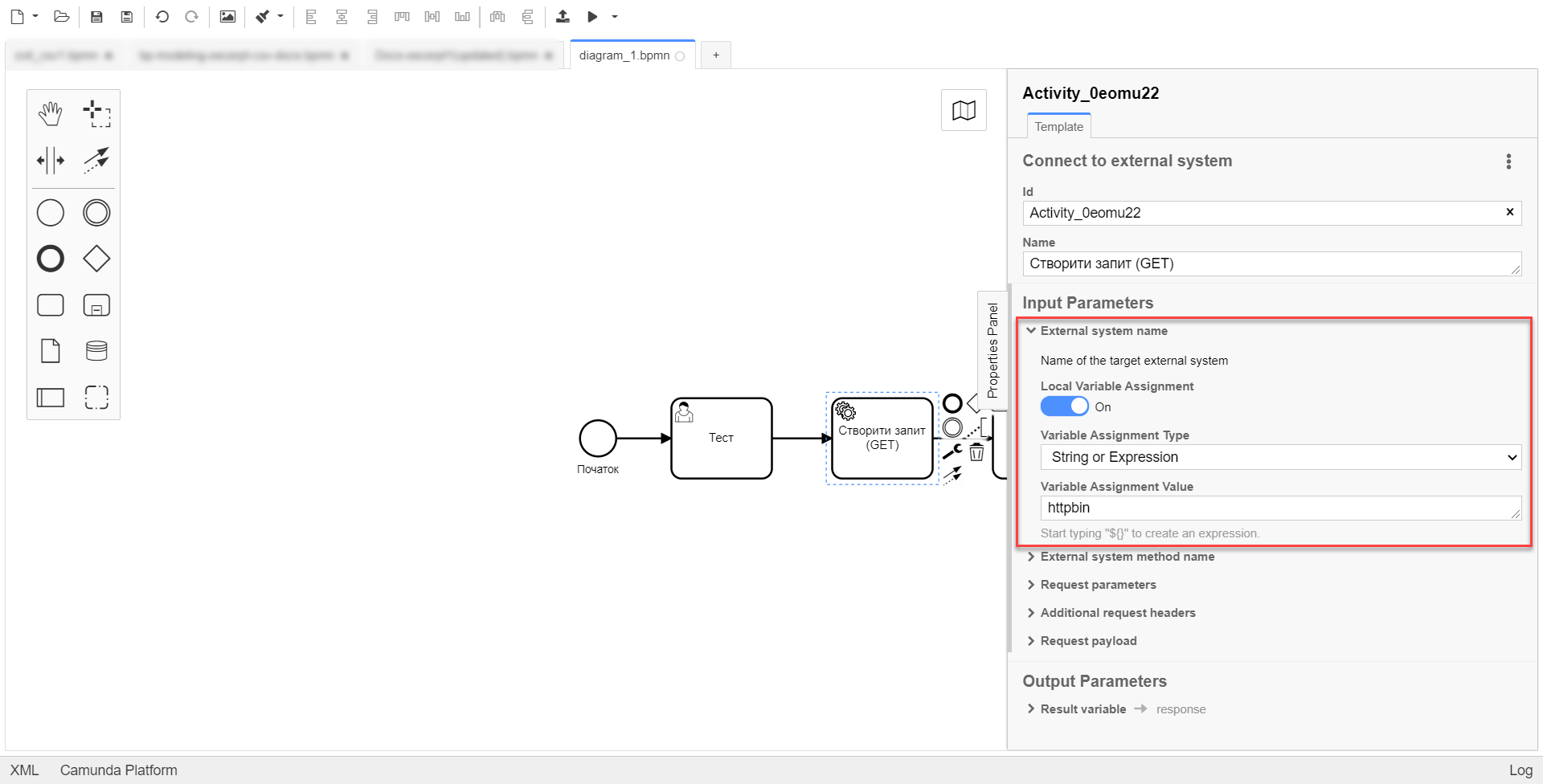The image size is (1543, 784).
Task: Align selected elements to bottom
Action: pos(462,16)
